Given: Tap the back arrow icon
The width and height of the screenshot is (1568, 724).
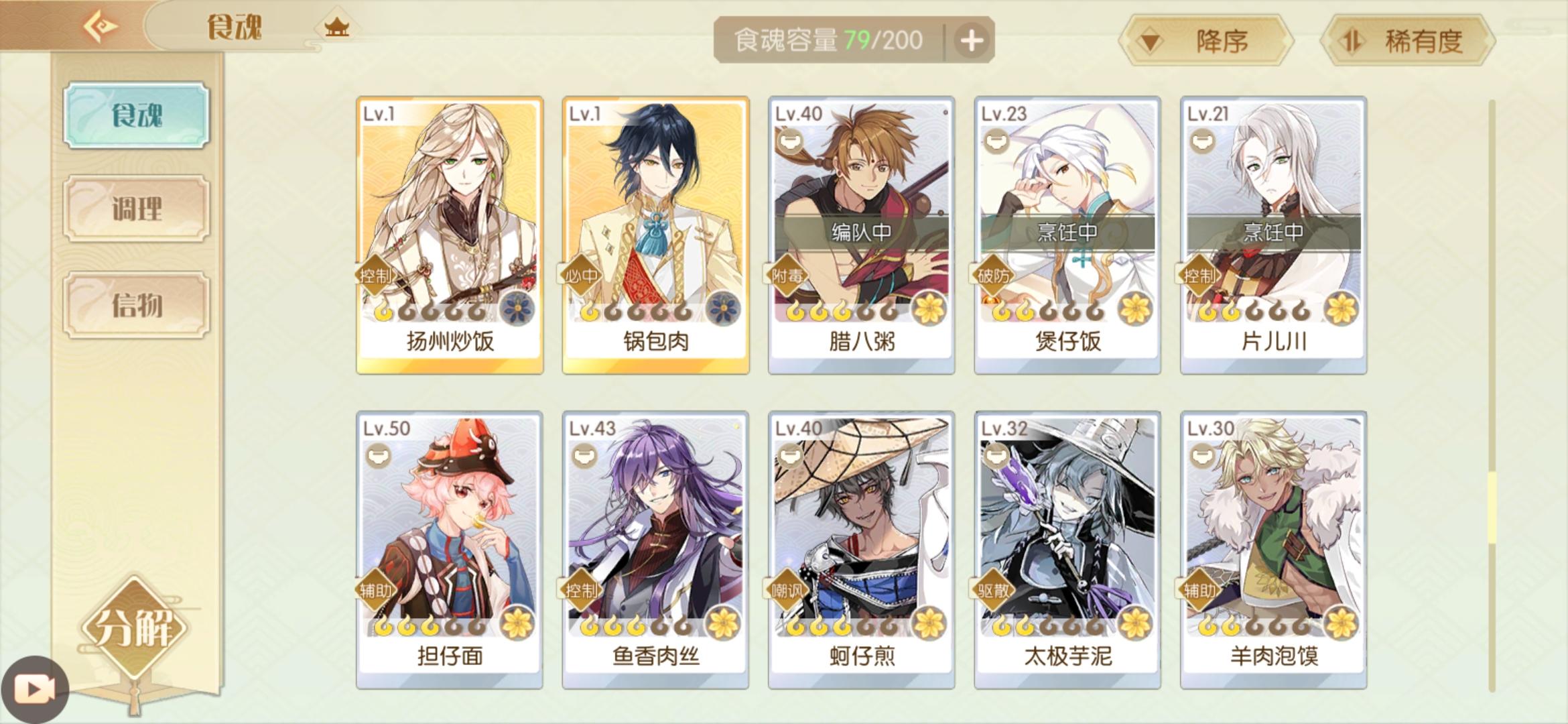Looking at the screenshot, I should [x=100, y=27].
